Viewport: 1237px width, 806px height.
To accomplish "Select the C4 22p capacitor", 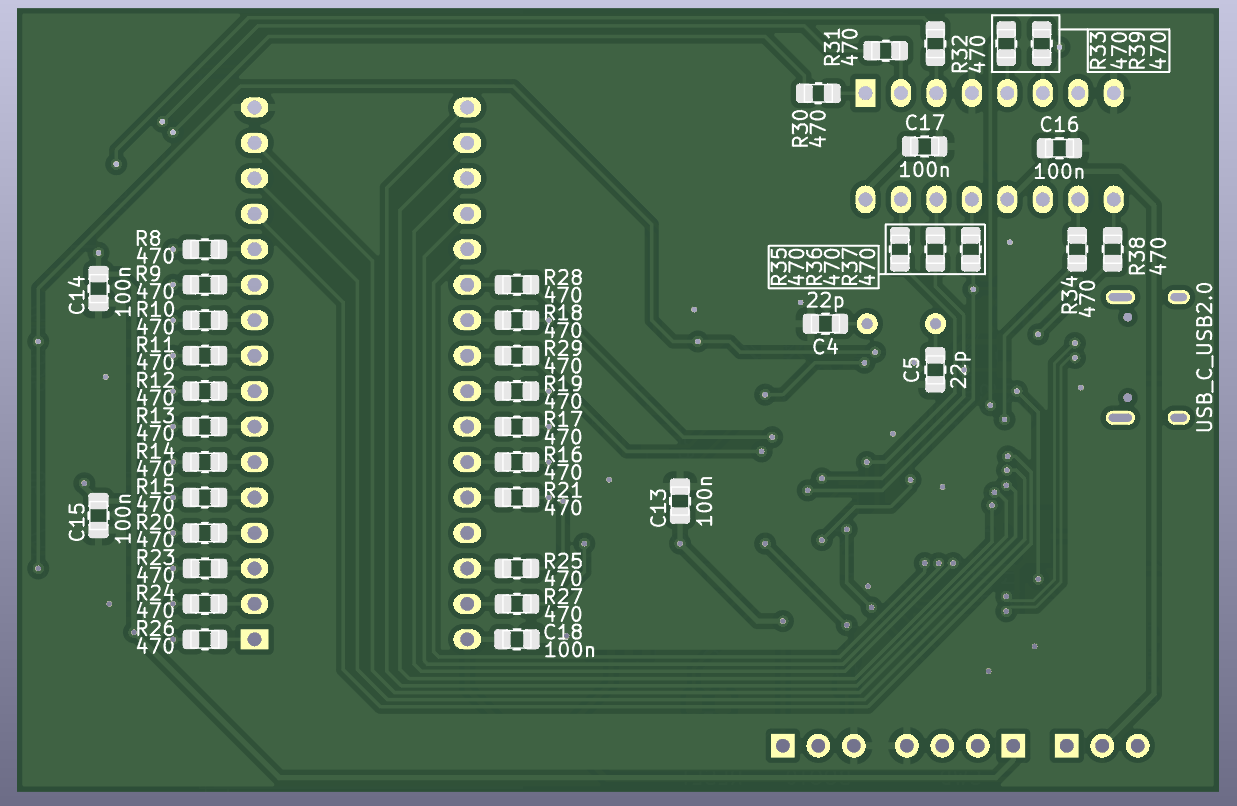I will 825,324.
